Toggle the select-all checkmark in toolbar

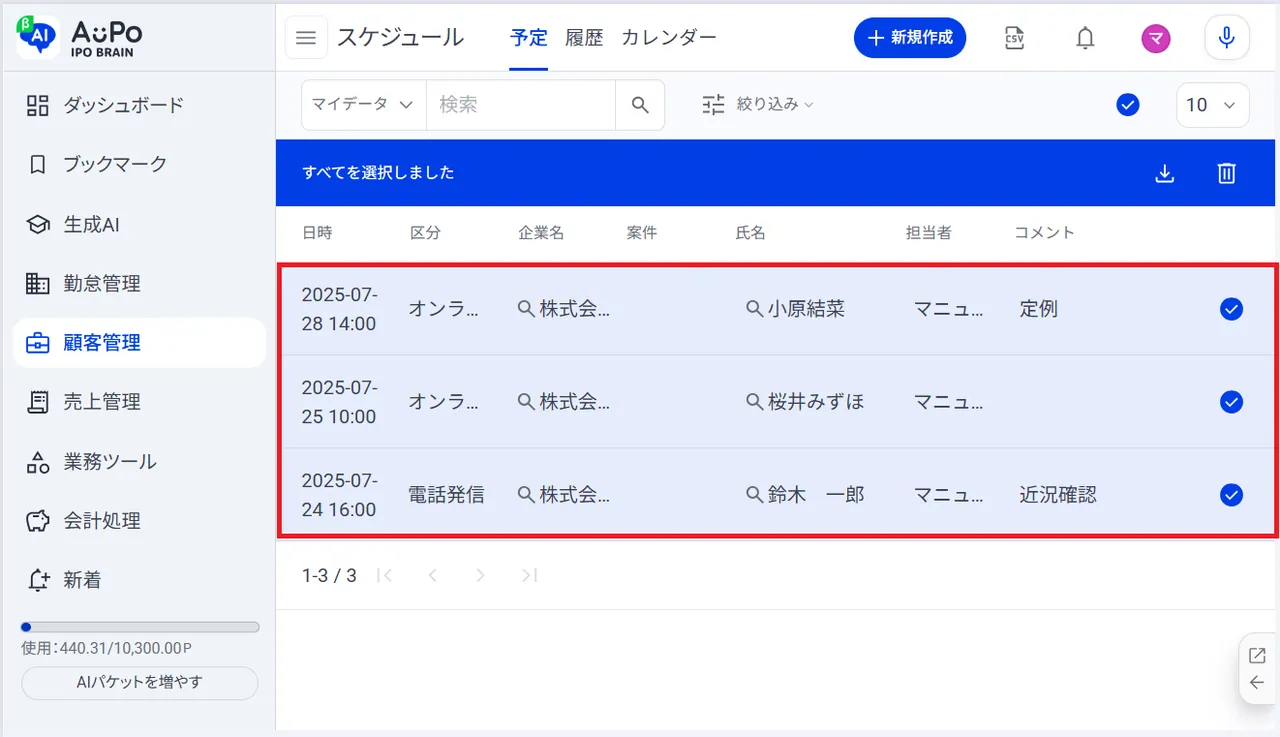(x=1128, y=104)
